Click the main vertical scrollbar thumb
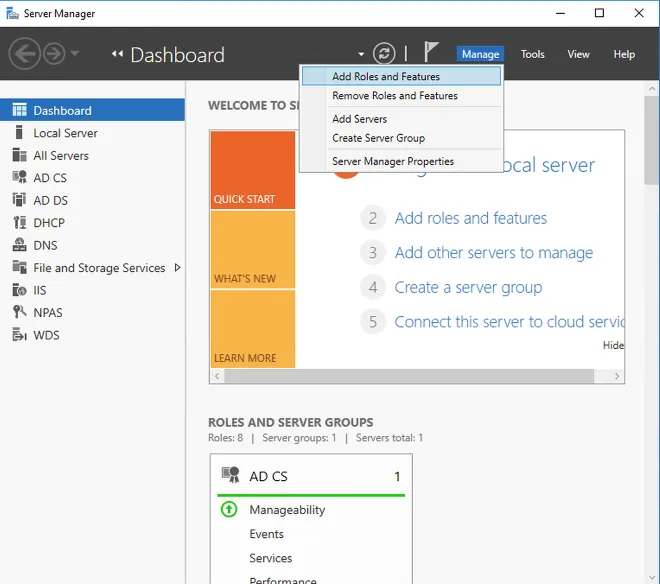The image size is (660, 584). tap(652, 140)
